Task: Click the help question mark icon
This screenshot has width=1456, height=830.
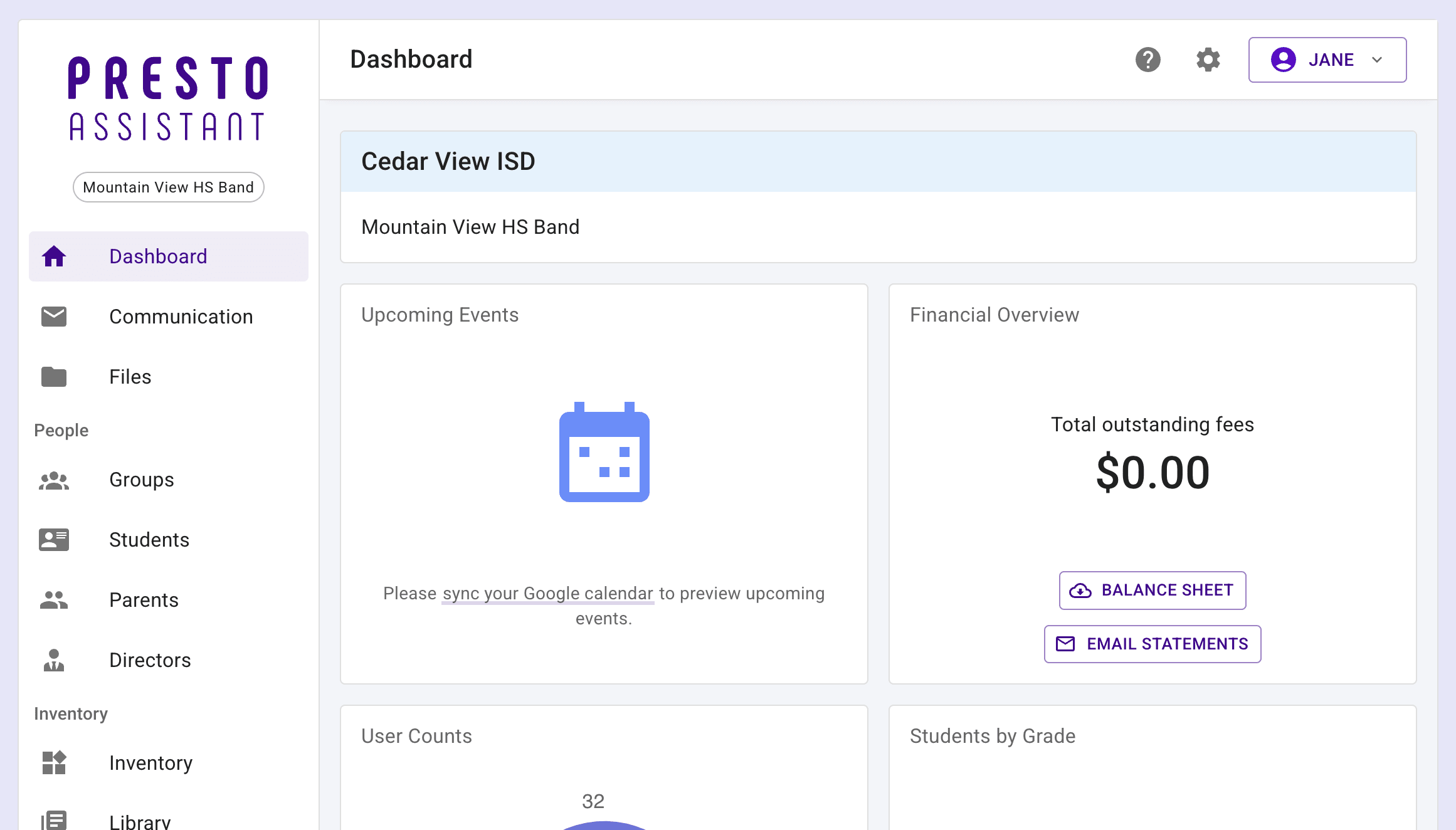Action: (1147, 60)
